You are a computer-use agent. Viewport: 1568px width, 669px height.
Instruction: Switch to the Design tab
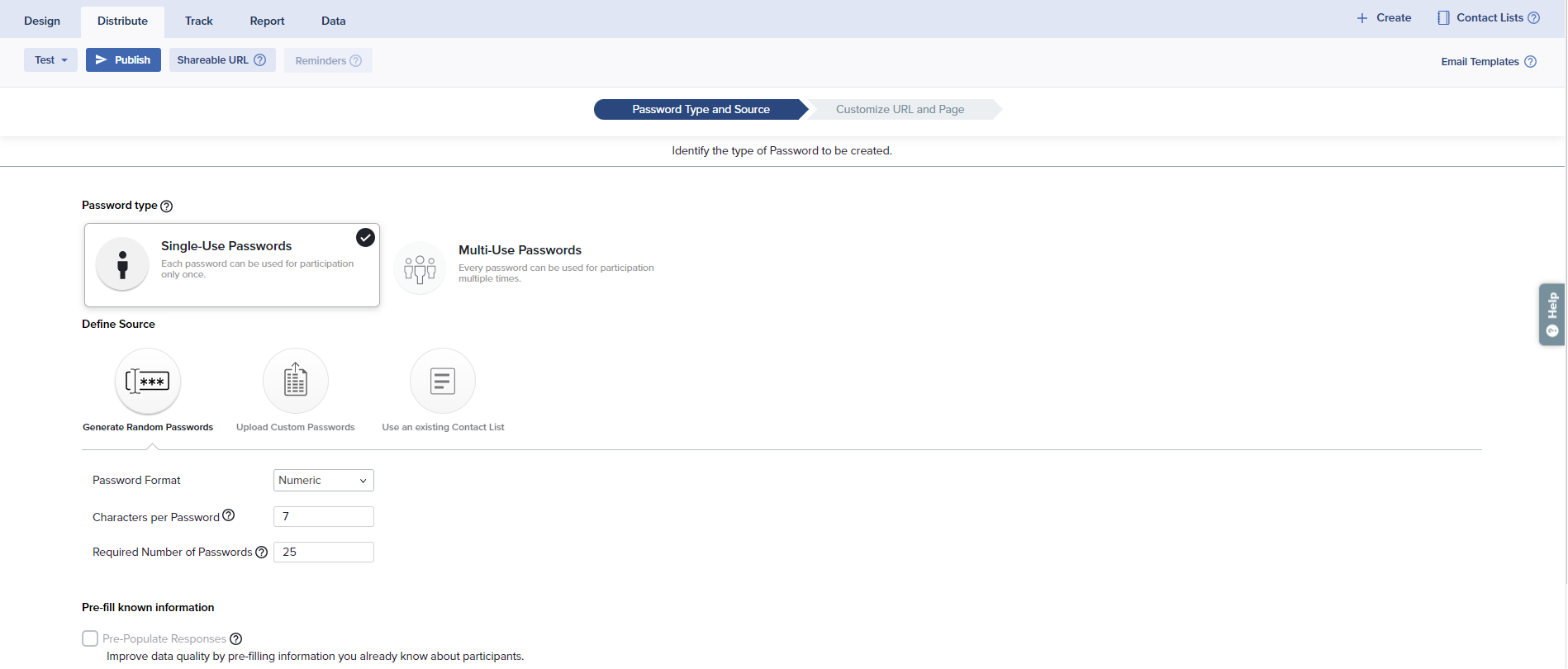(42, 21)
